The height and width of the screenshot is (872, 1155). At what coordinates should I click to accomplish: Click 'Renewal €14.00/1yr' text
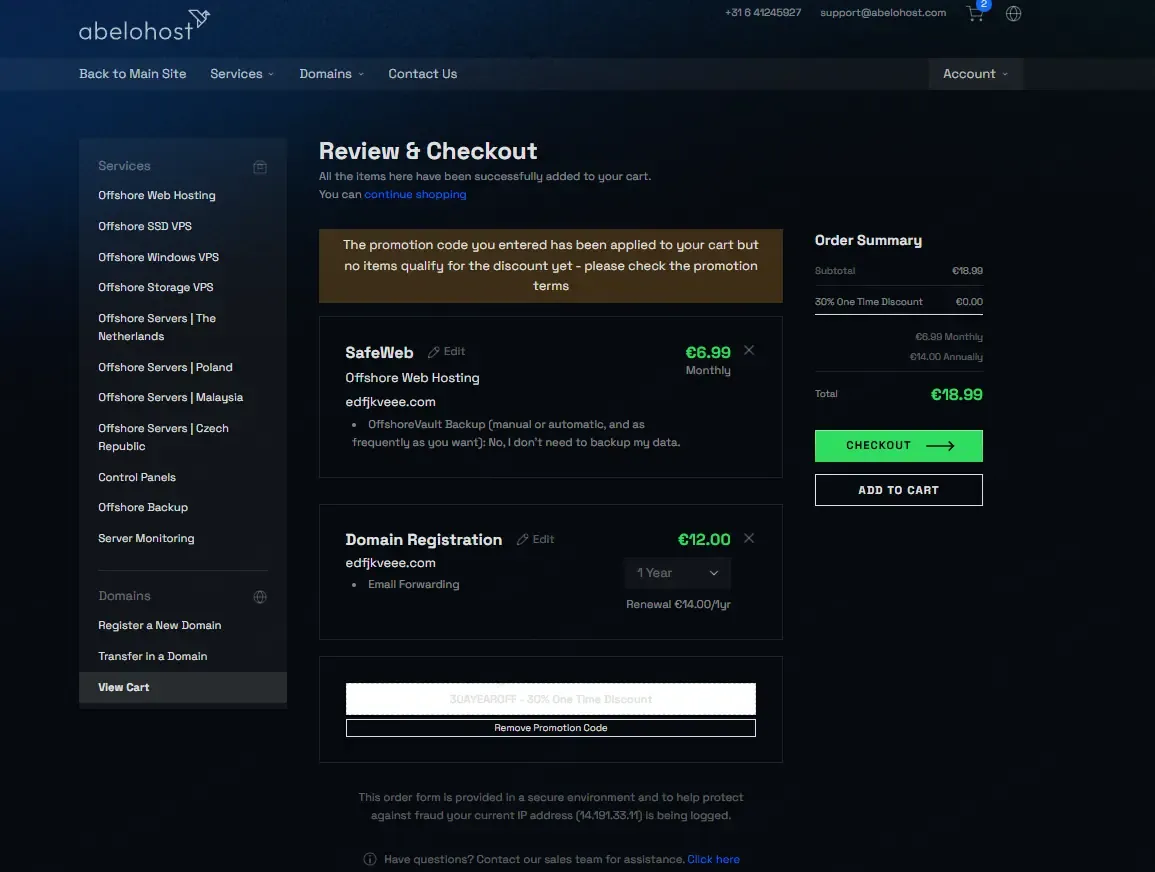tap(678, 604)
